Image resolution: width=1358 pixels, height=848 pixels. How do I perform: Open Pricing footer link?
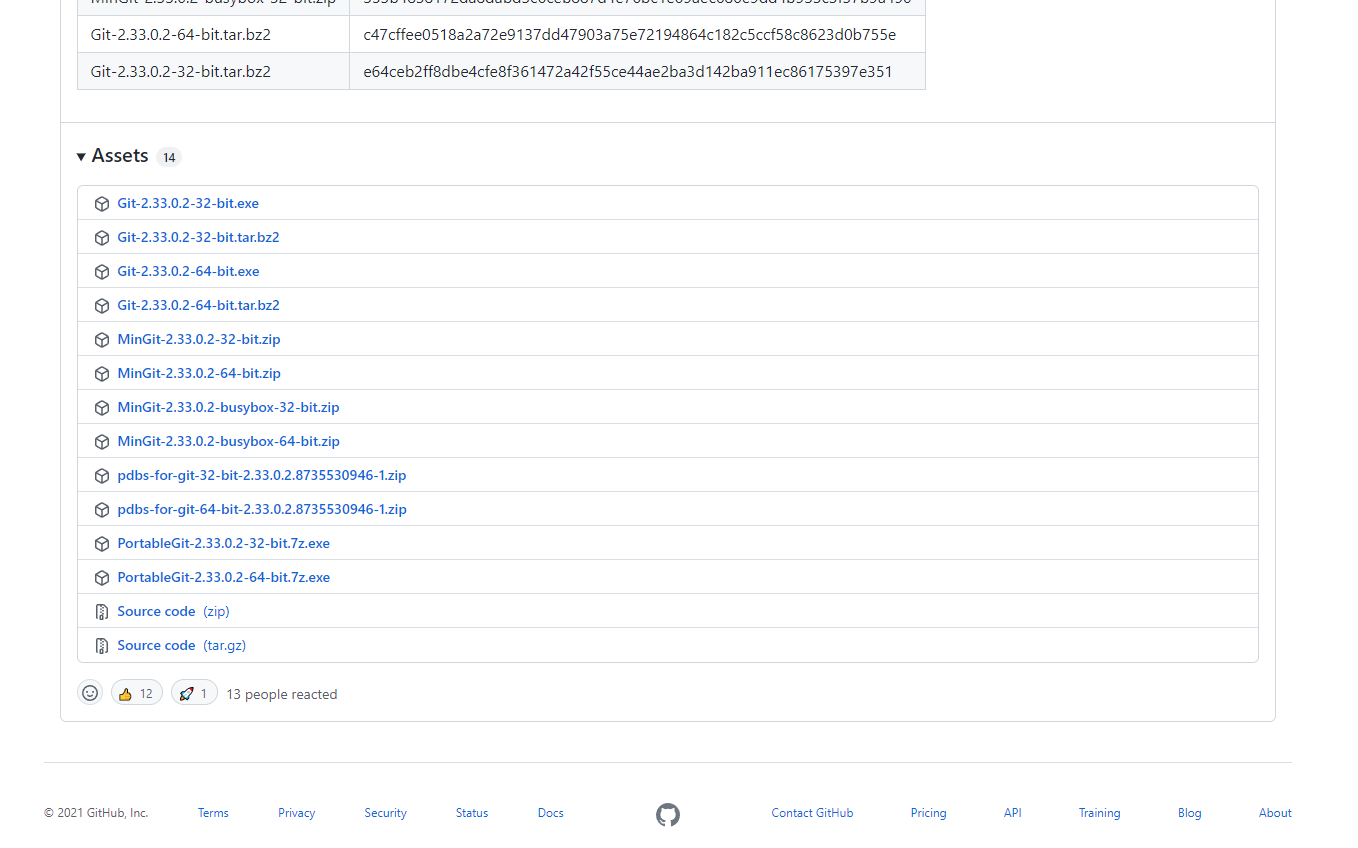point(928,813)
